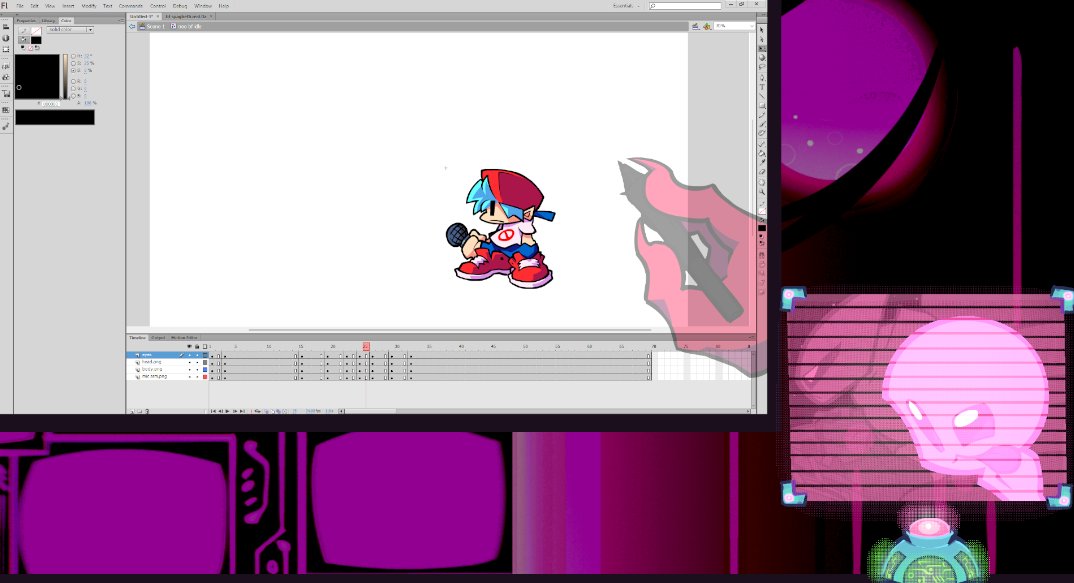Switch to the Output tab

pos(158,338)
